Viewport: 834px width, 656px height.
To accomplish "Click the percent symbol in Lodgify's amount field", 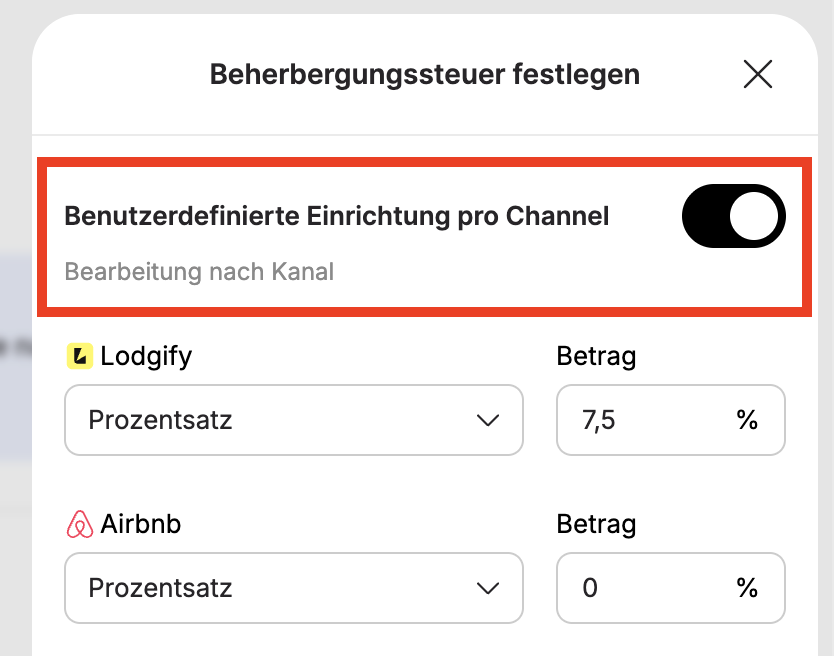I will tap(747, 420).
